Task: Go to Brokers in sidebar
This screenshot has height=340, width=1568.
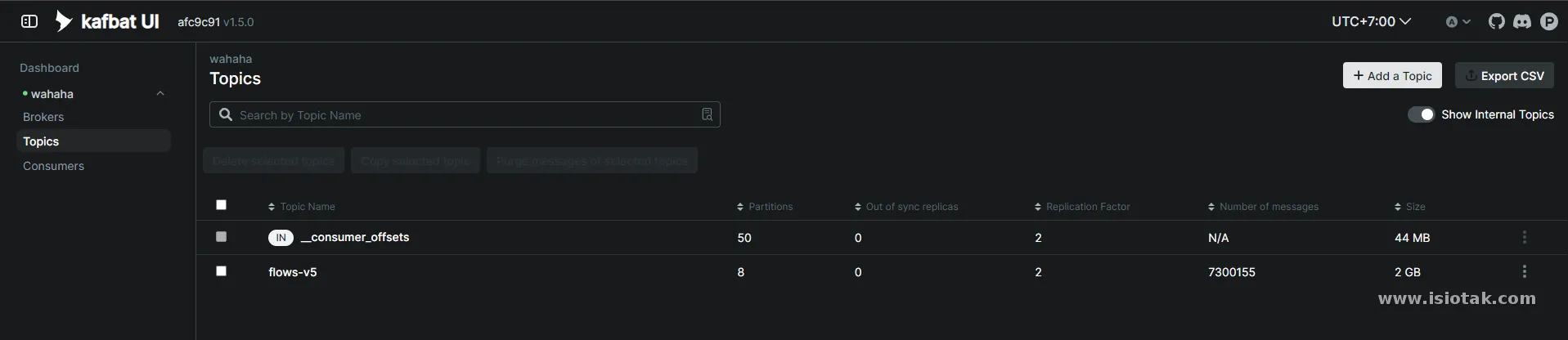Action: pyautogui.click(x=43, y=117)
